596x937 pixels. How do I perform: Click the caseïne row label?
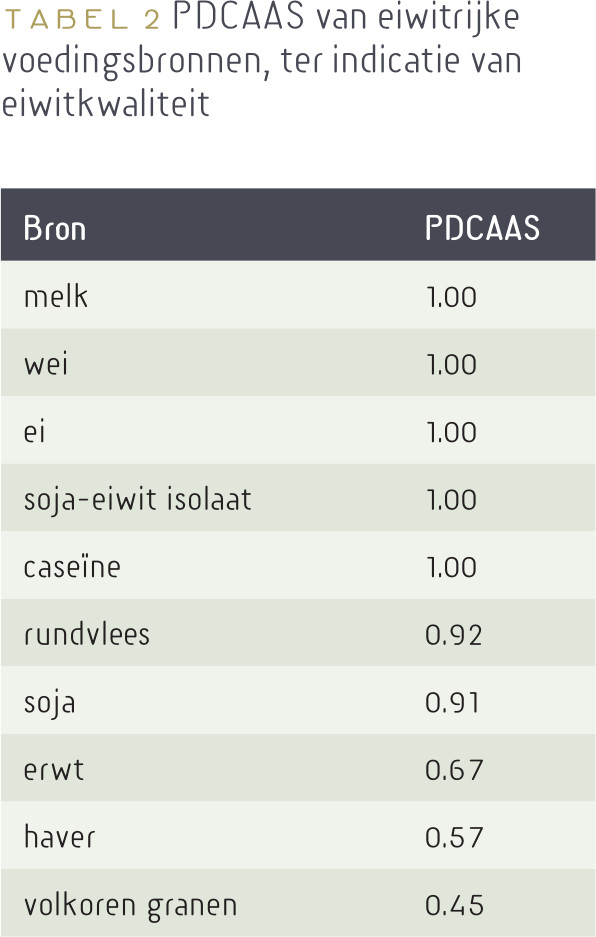(72, 567)
